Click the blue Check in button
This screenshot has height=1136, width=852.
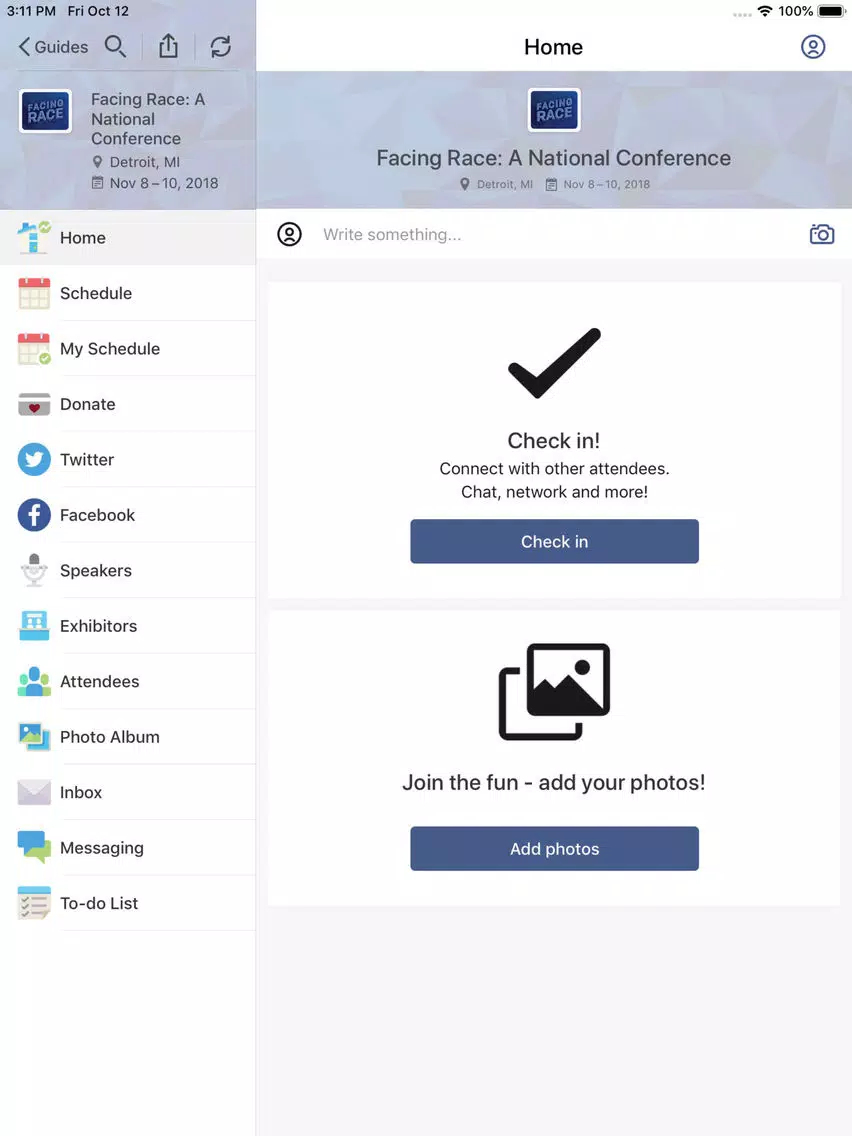pos(554,541)
